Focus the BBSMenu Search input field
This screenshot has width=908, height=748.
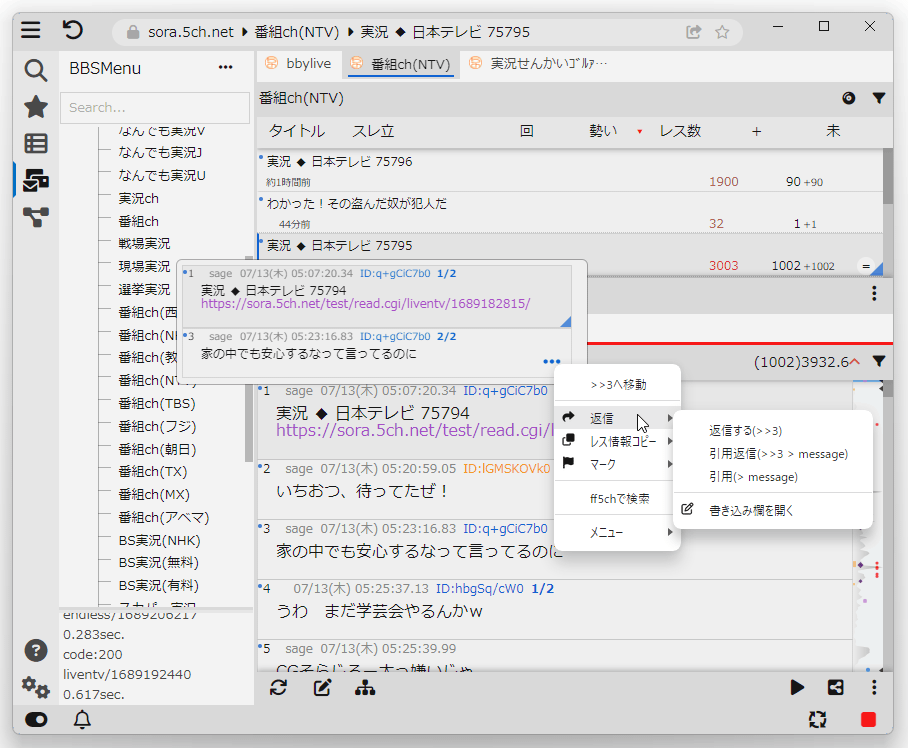click(x=155, y=108)
